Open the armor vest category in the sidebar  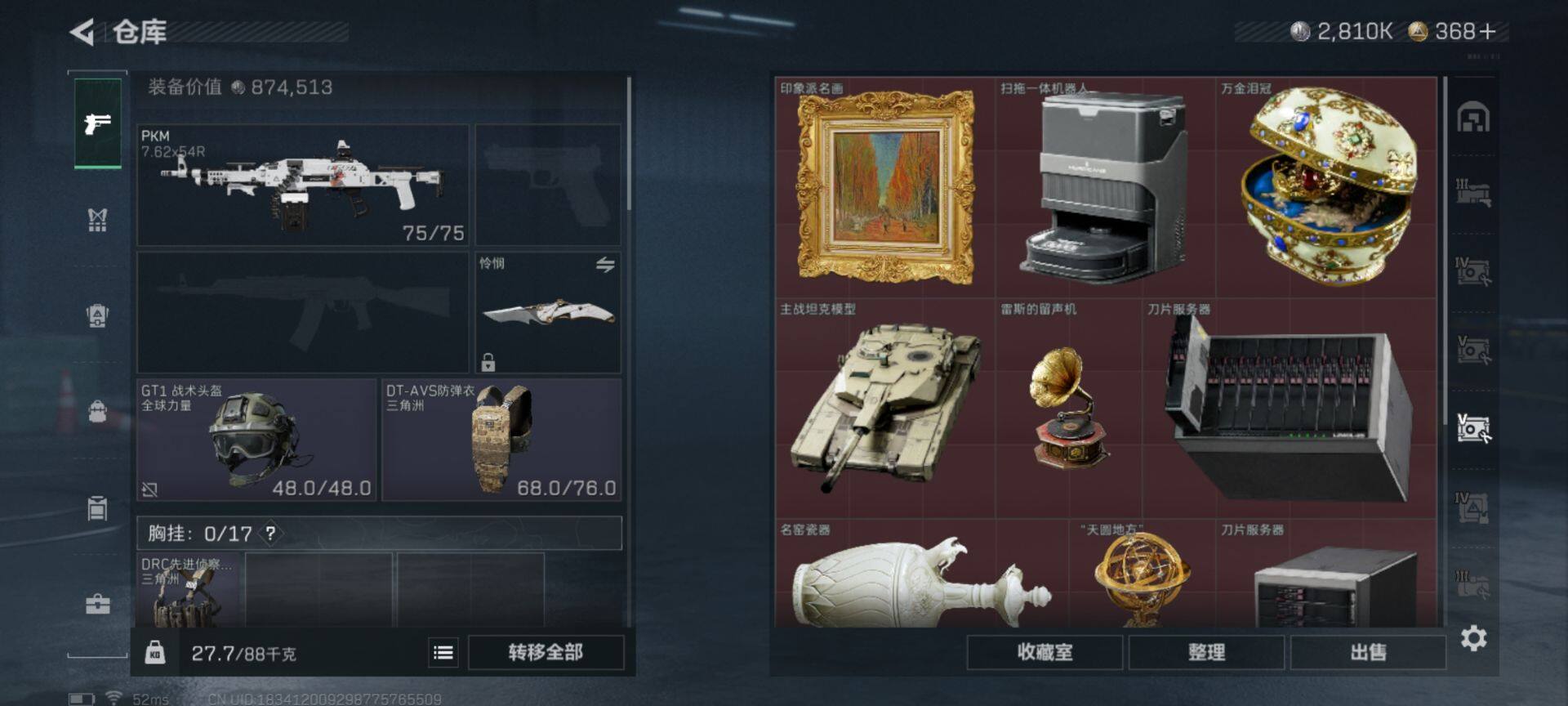98,219
